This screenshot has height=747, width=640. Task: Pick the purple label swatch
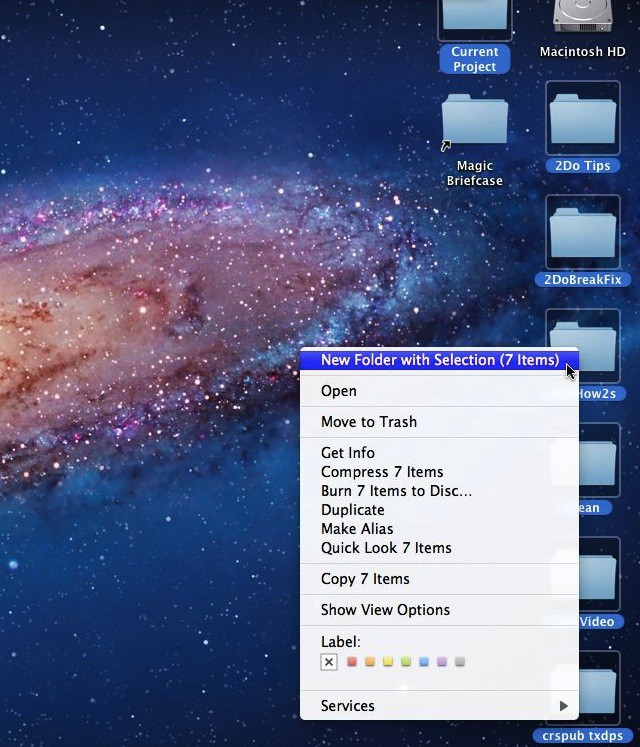(x=442, y=662)
